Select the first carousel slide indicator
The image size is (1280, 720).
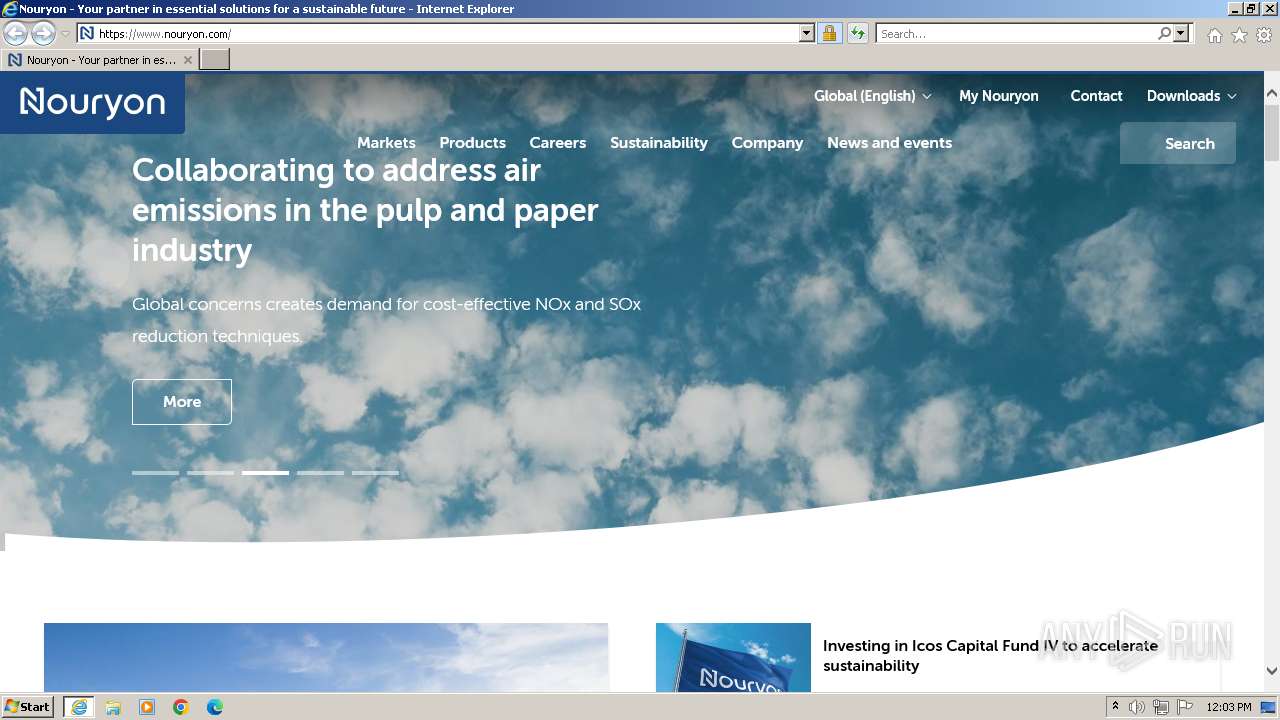click(x=155, y=473)
